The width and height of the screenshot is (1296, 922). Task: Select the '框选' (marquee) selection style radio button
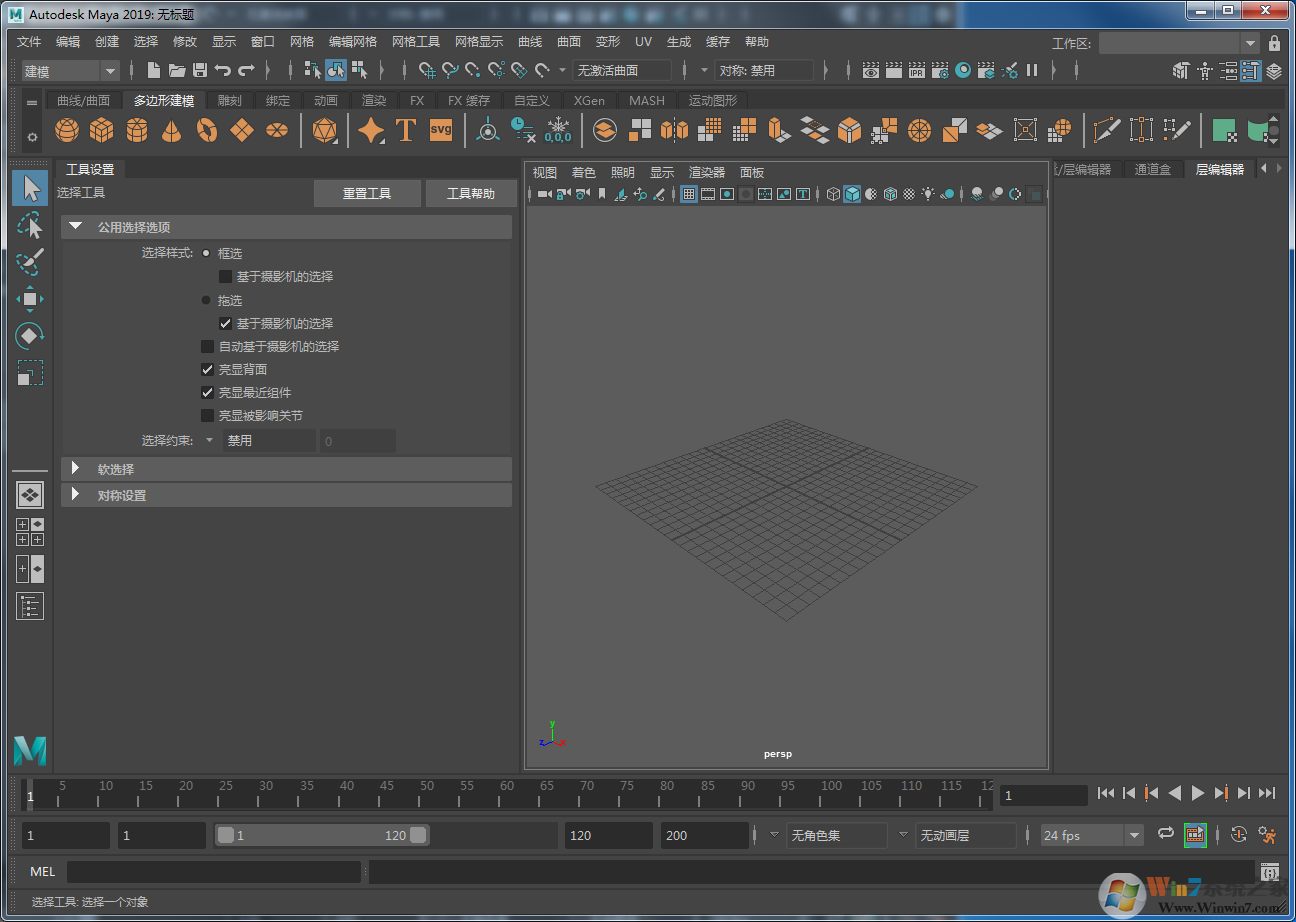point(207,253)
